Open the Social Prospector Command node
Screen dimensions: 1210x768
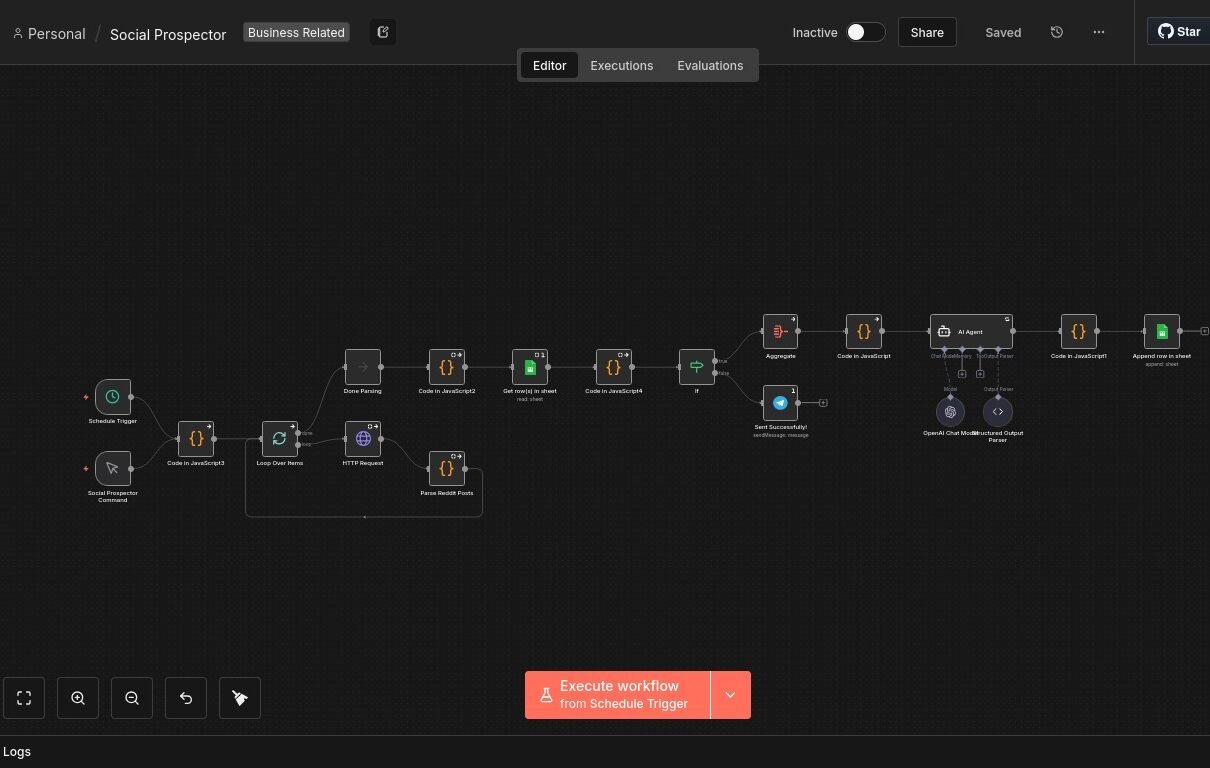pos(113,468)
